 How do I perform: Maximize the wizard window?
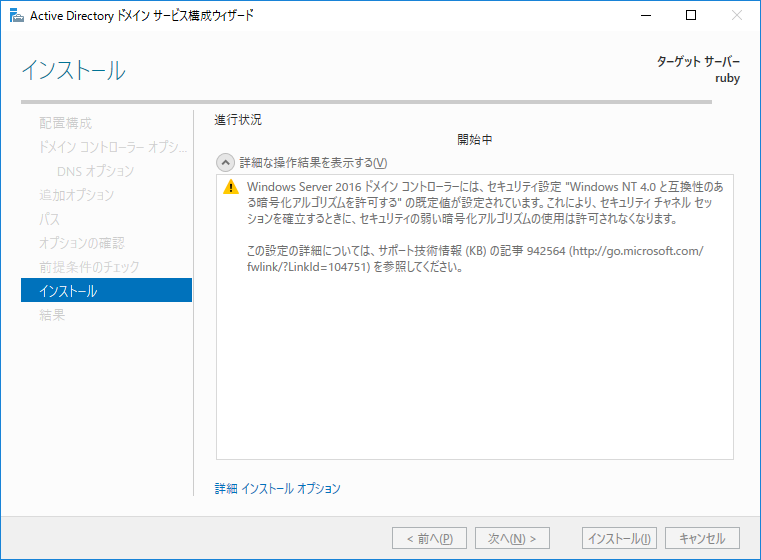click(691, 16)
